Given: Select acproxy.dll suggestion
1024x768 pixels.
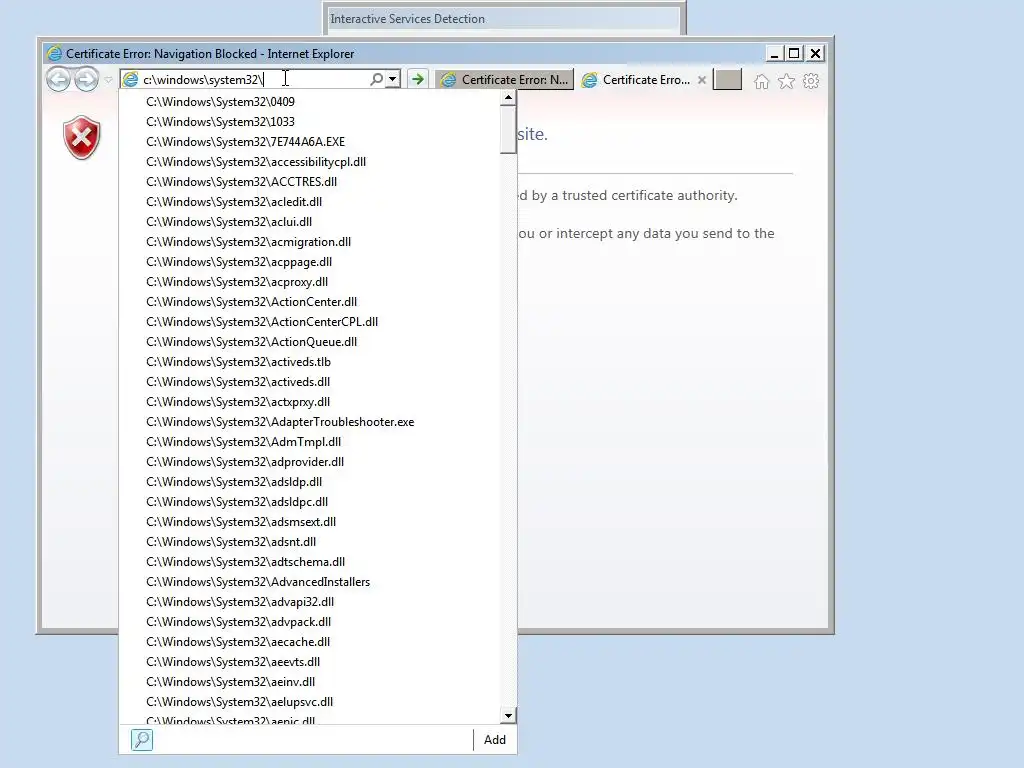Looking at the screenshot, I should (309, 282).
